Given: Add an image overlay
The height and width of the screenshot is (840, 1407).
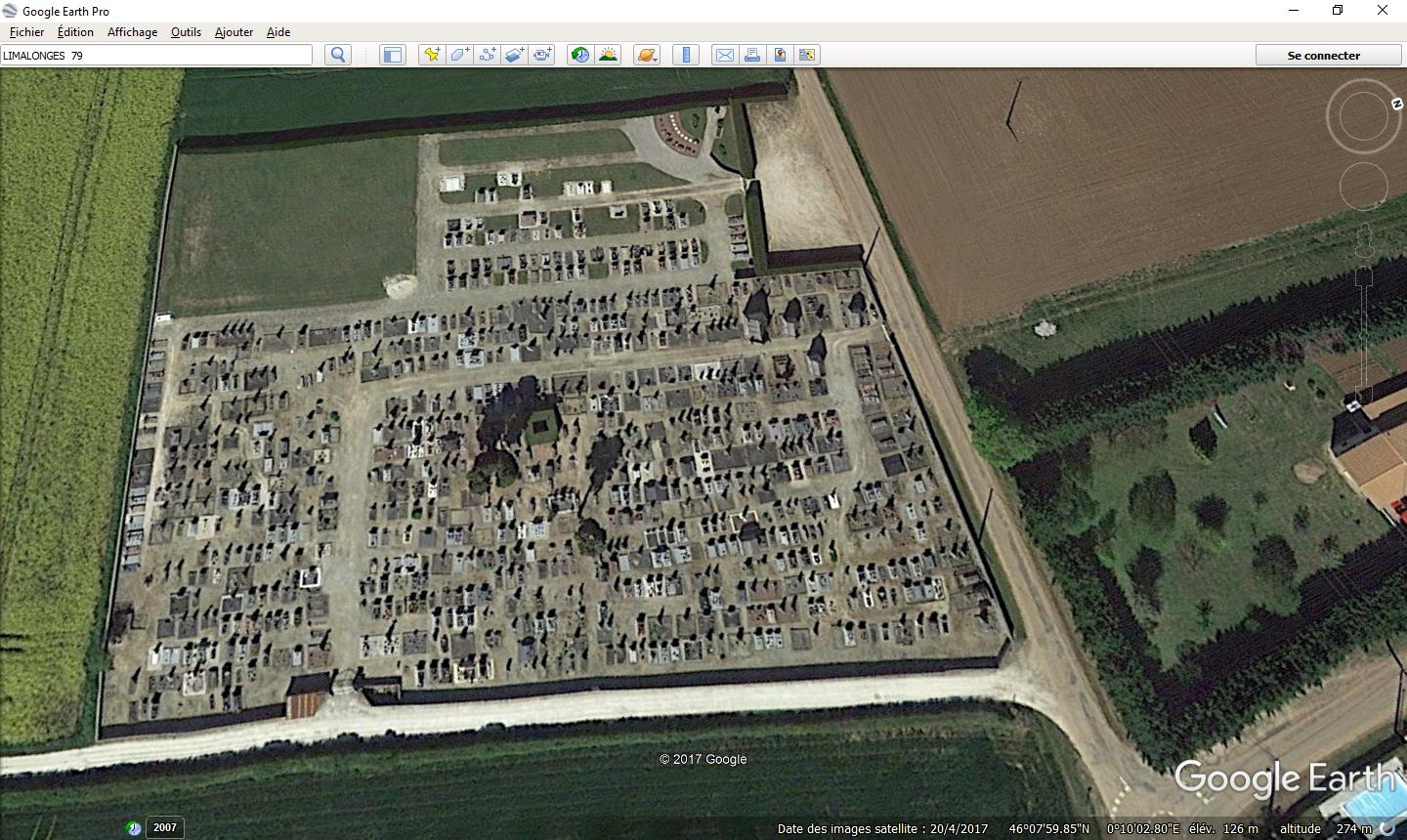Looking at the screenshot, I should pyautogui.click(x=514, y=55).
